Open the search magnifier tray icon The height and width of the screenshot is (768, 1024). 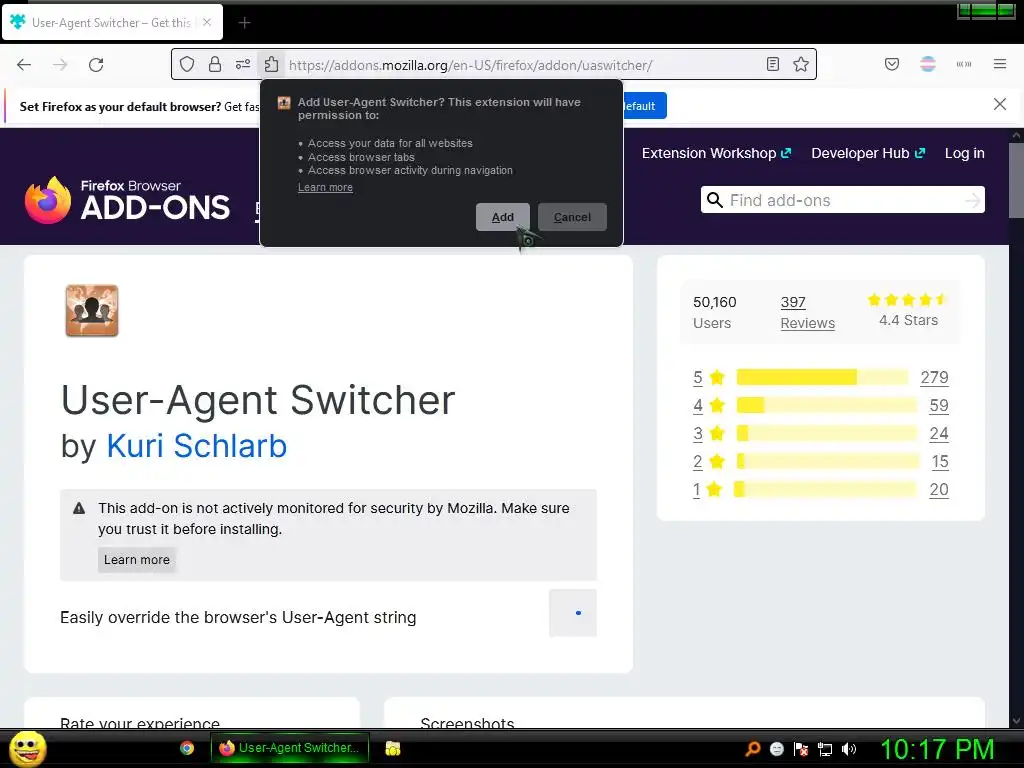click(x=752, y=749)
